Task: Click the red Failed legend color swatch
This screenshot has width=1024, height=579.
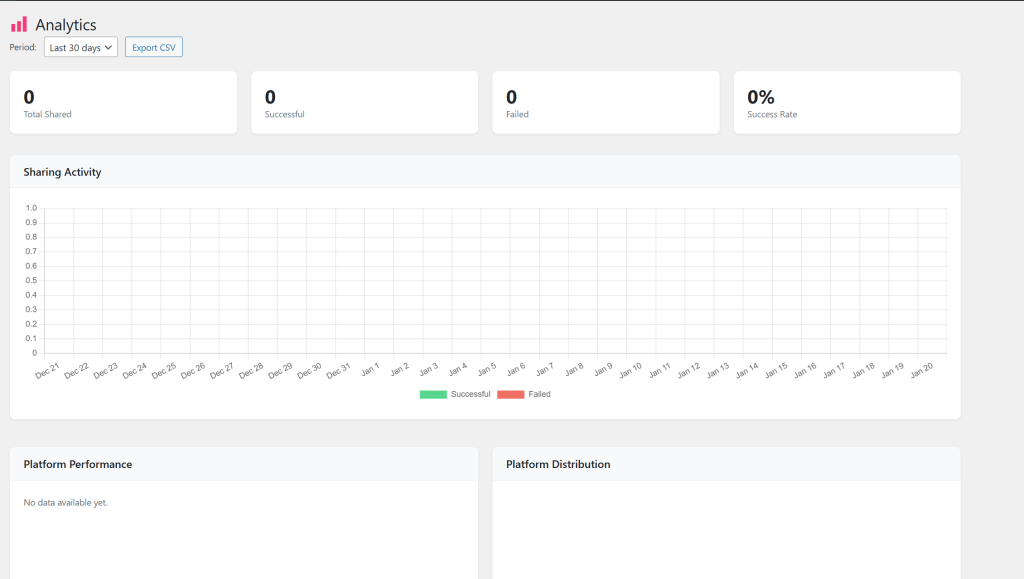Action: [510, 394]
